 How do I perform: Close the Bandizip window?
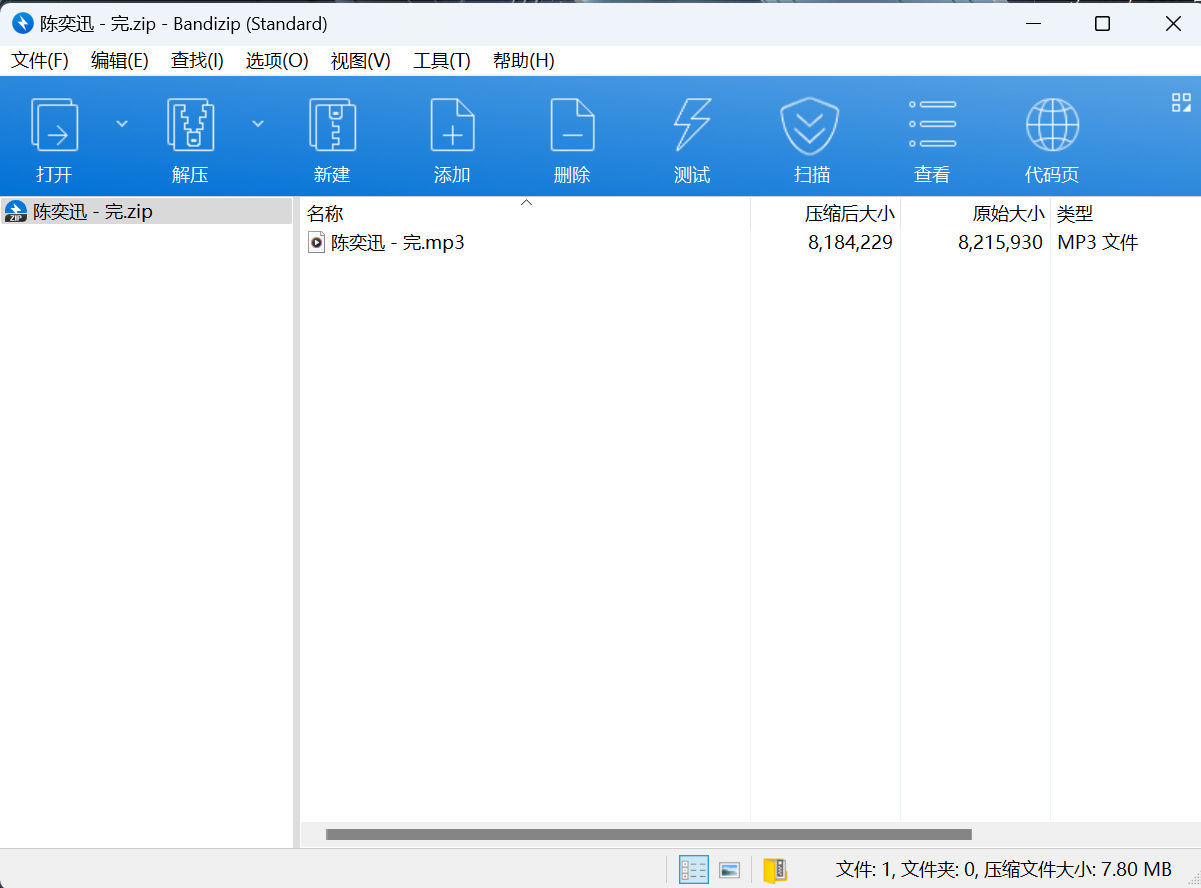(1174, 24)
